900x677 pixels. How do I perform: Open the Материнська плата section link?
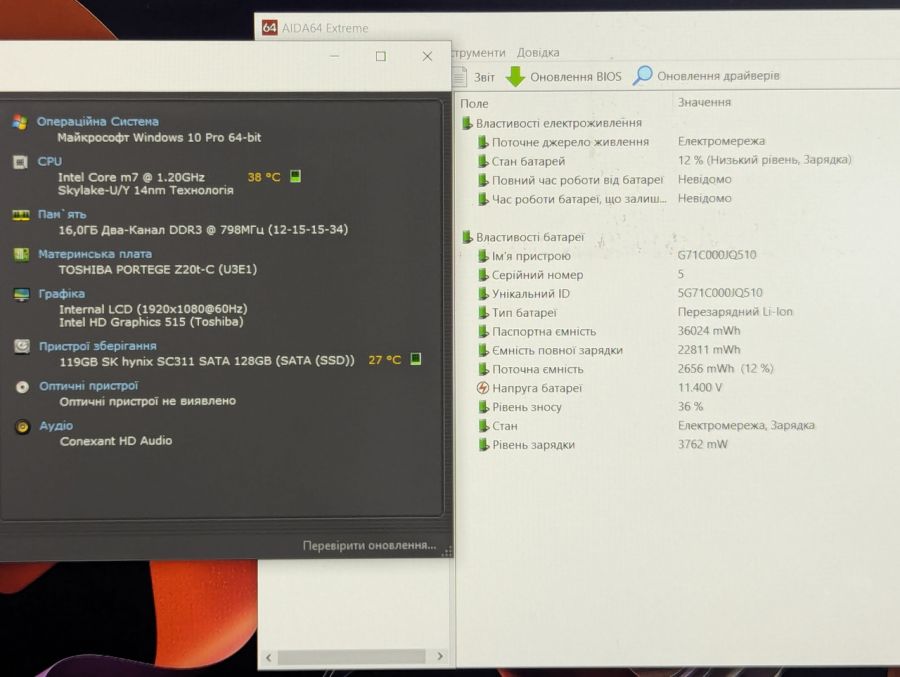(95, 254)
